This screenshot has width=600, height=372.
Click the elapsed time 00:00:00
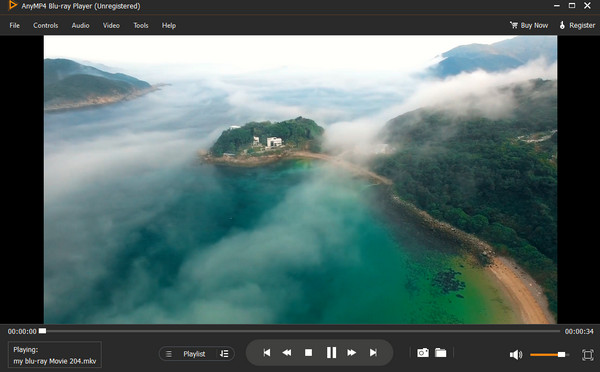tap(22, 331)
